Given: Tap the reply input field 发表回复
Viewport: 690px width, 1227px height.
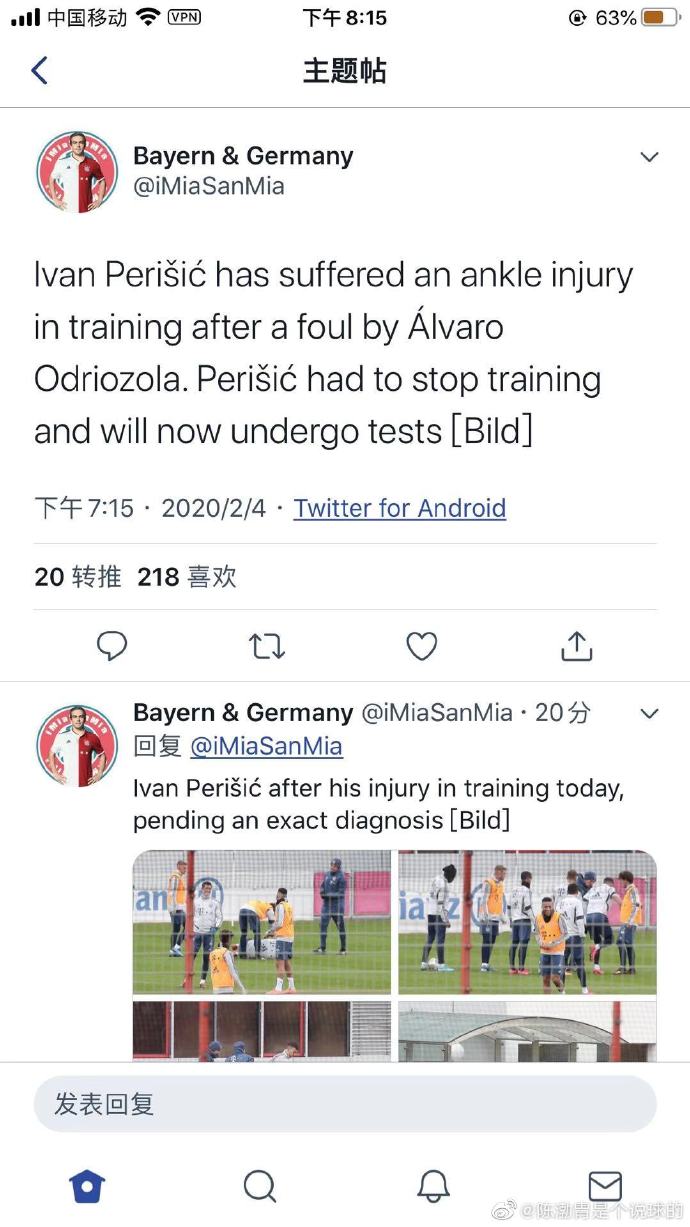Looking at the screenshot, I should 345,1104.
